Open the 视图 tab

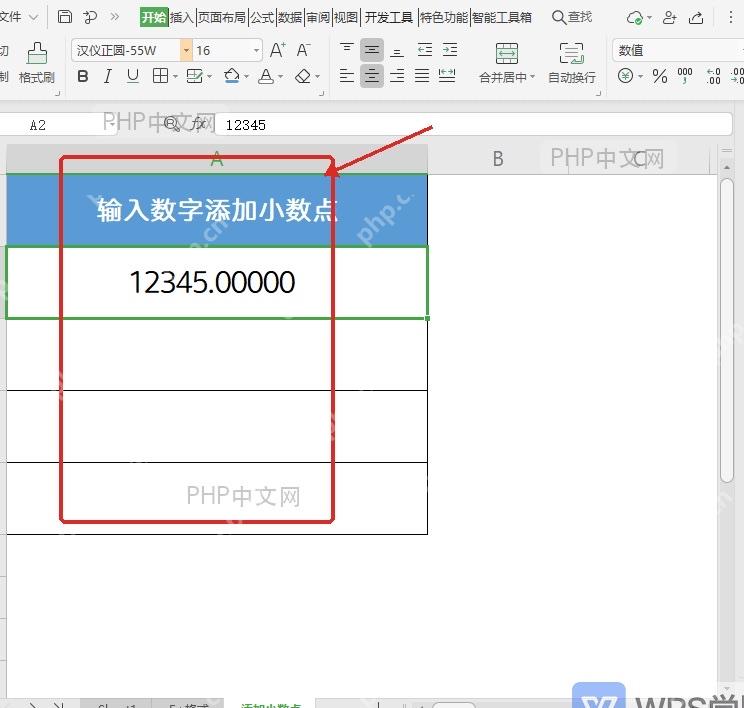coord(346,18)
